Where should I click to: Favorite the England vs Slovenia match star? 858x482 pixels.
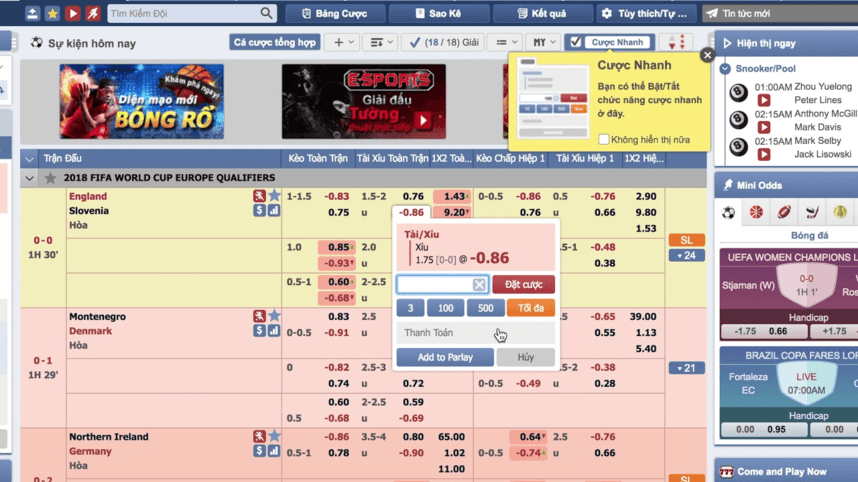274,197
